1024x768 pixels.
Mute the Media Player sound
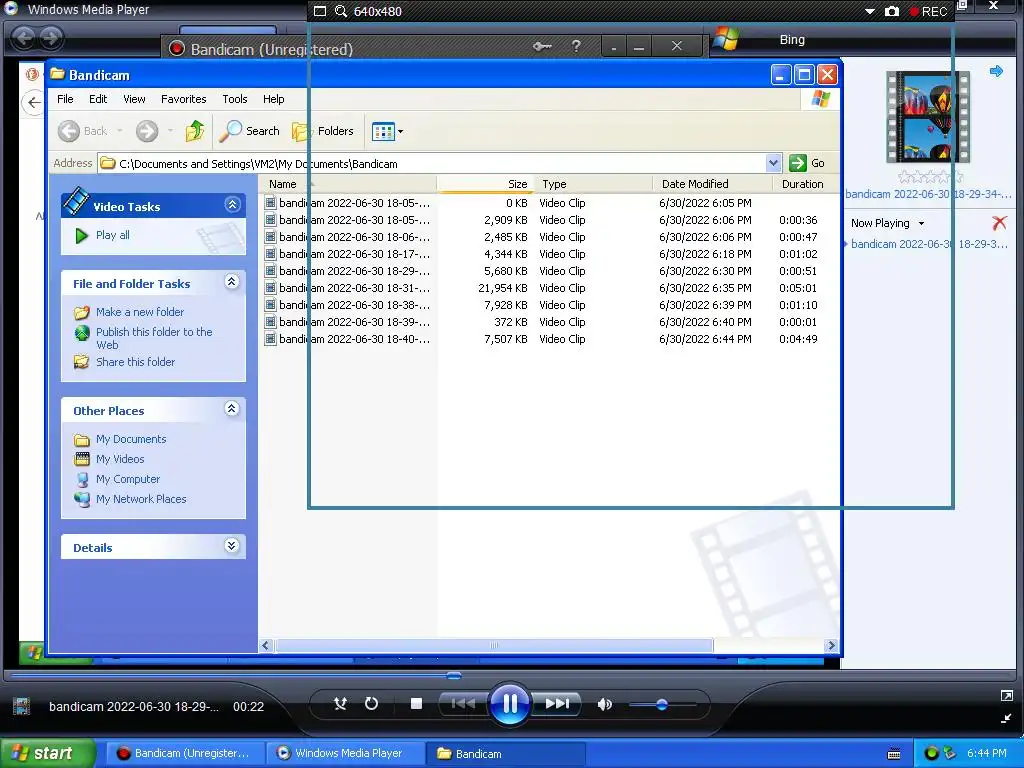605,704
